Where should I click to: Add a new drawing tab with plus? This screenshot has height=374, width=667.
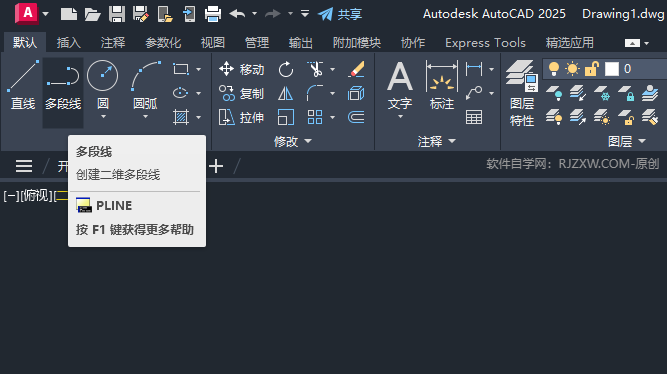point(216,166)
